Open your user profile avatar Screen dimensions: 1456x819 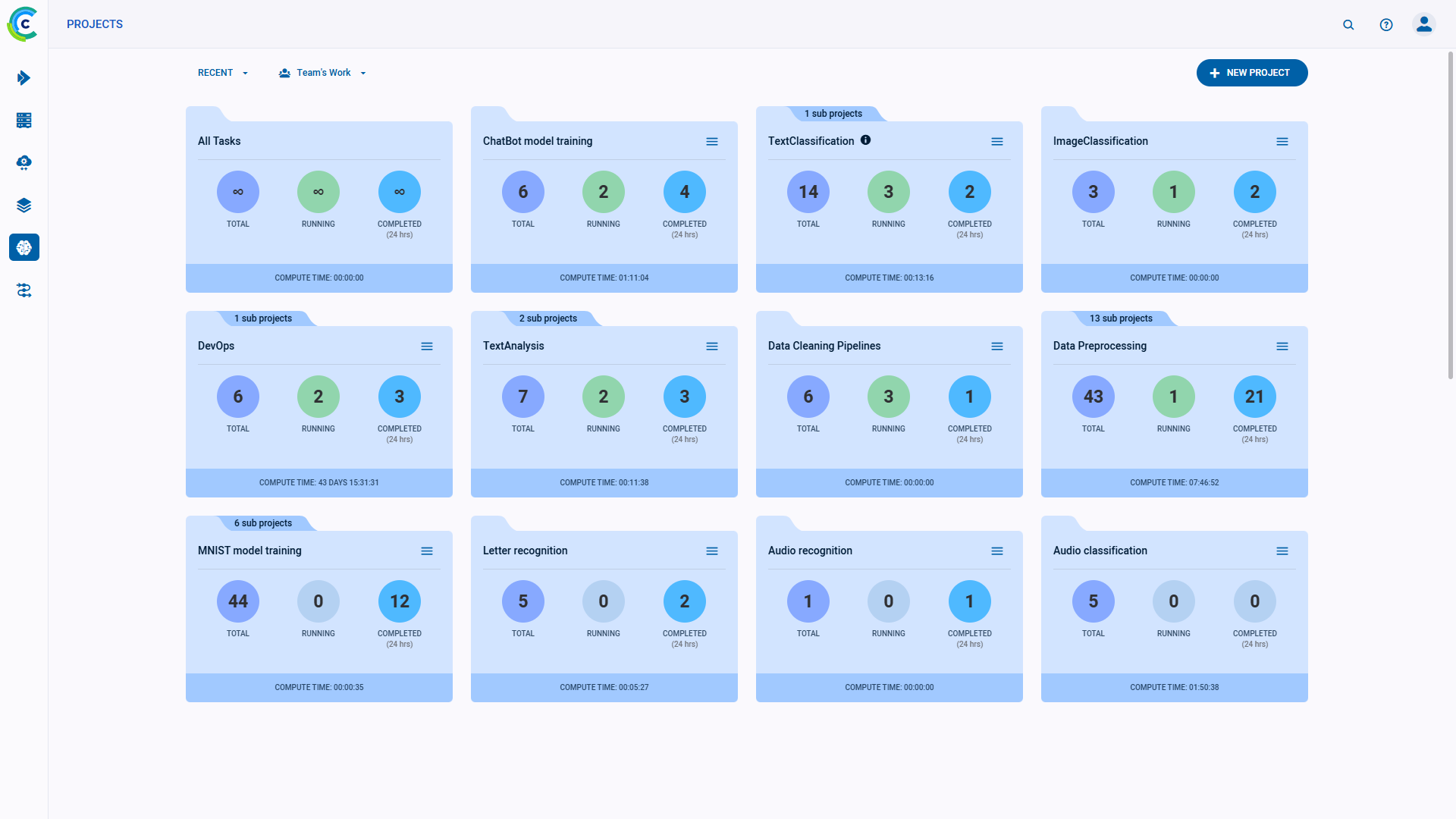pyautogui.click(x=1423, y=24)
